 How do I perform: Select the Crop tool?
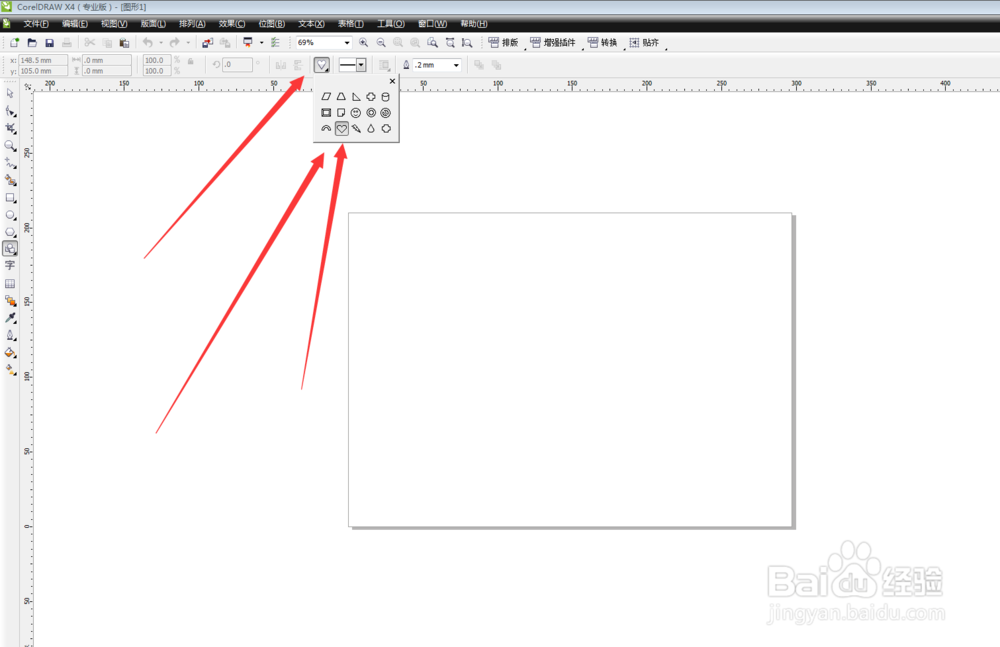(x=10, y=128)
